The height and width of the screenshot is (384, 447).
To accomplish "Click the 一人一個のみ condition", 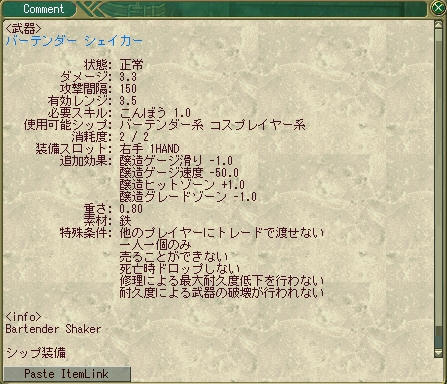I will click(155, 245).
